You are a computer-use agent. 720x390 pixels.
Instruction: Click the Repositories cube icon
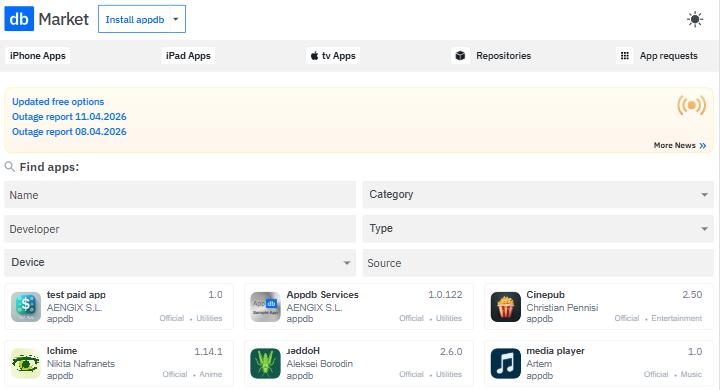pyautogui.click(x=460, y=56)
